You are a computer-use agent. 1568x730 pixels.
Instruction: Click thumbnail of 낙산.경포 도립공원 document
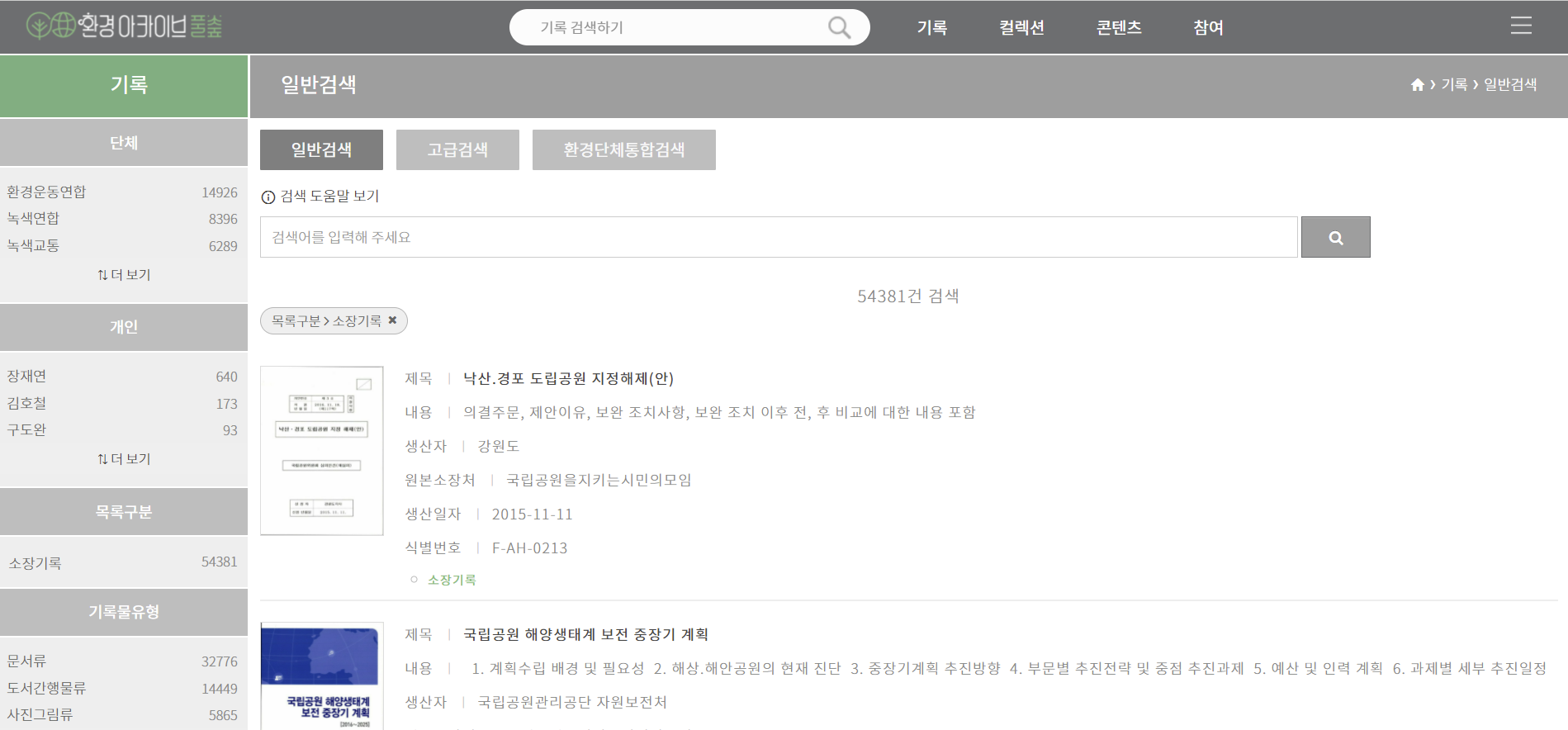pos(322,451)
